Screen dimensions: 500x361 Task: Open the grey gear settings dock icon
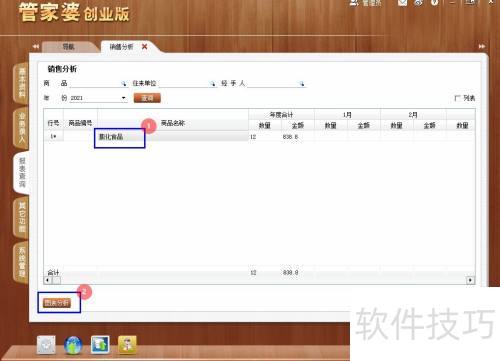click(x=46, y=345)
